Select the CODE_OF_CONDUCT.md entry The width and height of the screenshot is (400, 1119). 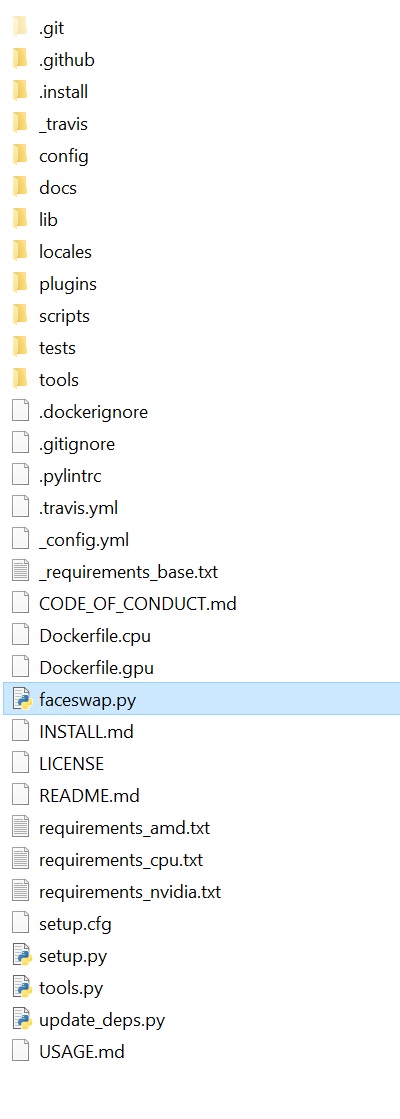124,604
